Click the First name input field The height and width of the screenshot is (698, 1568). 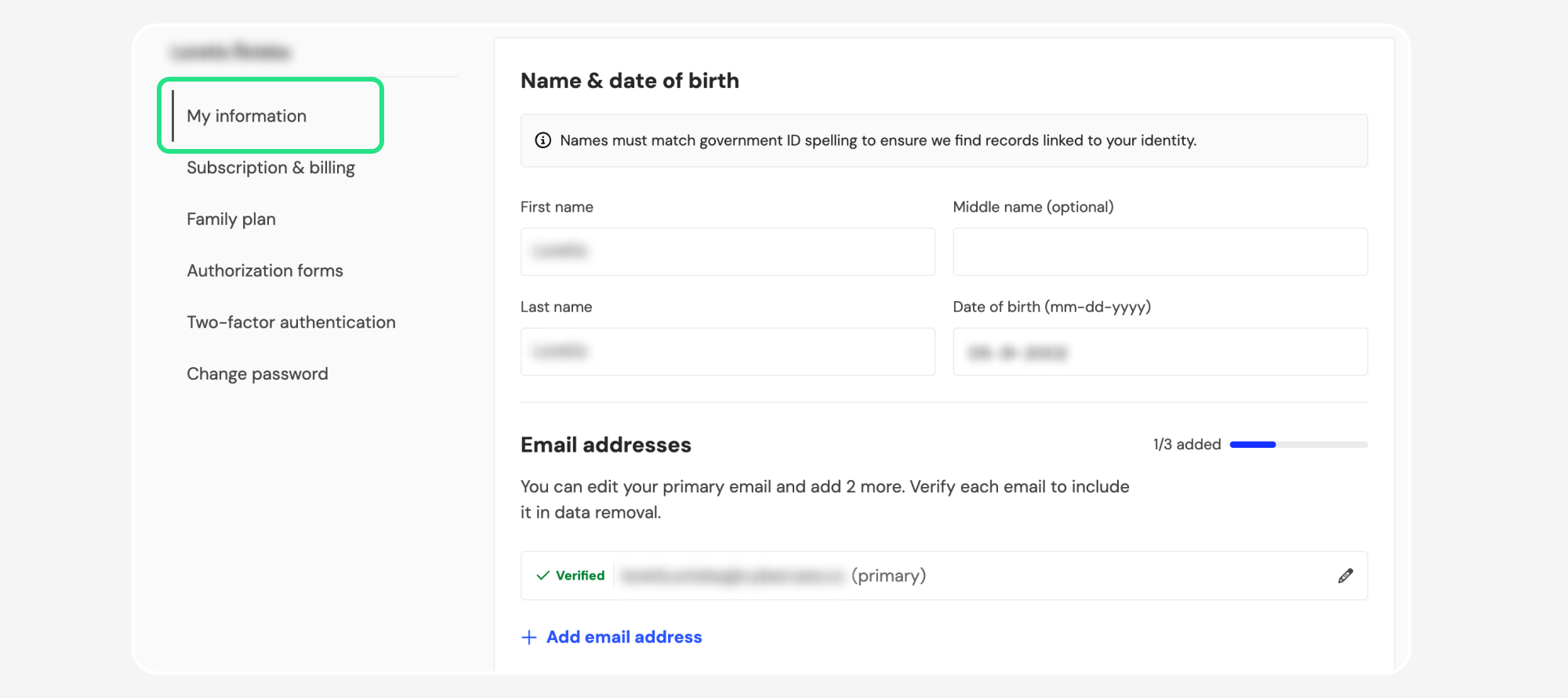coord(728,252)
